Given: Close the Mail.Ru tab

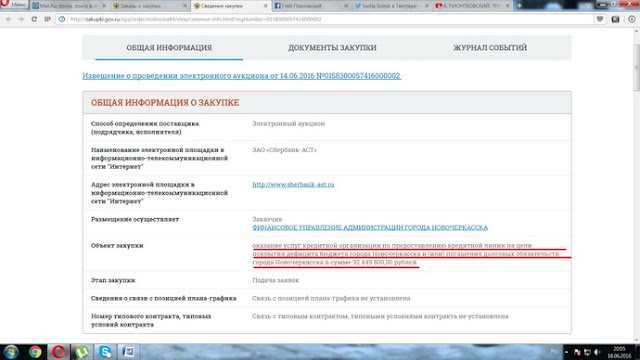Looking at the screenshot, I should coord(104,6).
